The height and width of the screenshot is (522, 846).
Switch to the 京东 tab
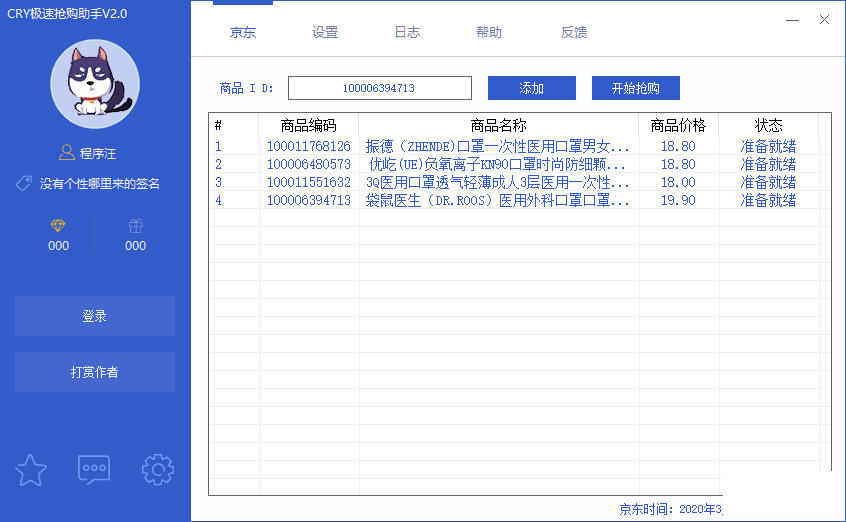243,32
